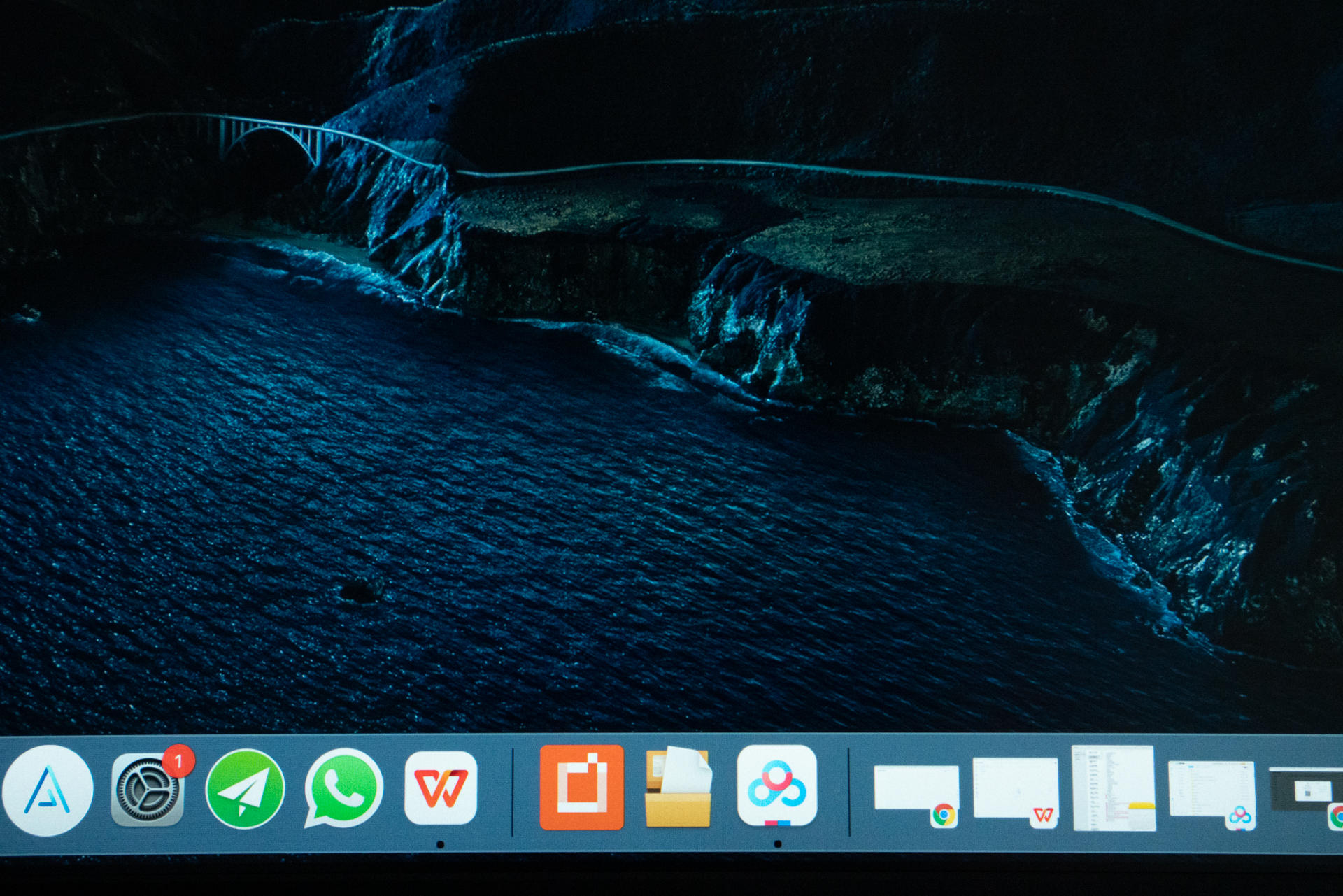Launch the orange square app icon
The image size is (1343, 896).
[x=581, y=788]
